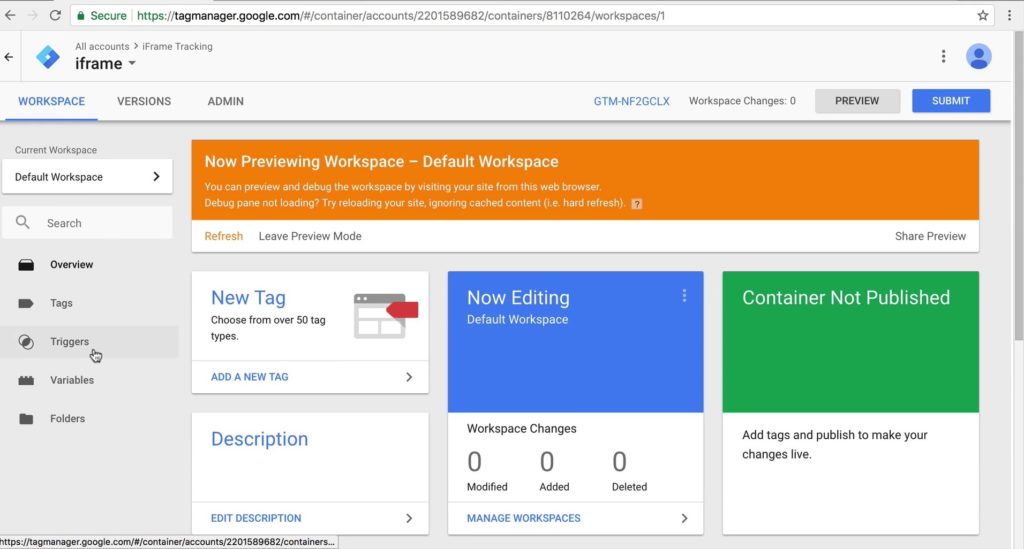Click the Tags label icon
The height and width of the screenshot is (549, 1024).
pos(26,303)
